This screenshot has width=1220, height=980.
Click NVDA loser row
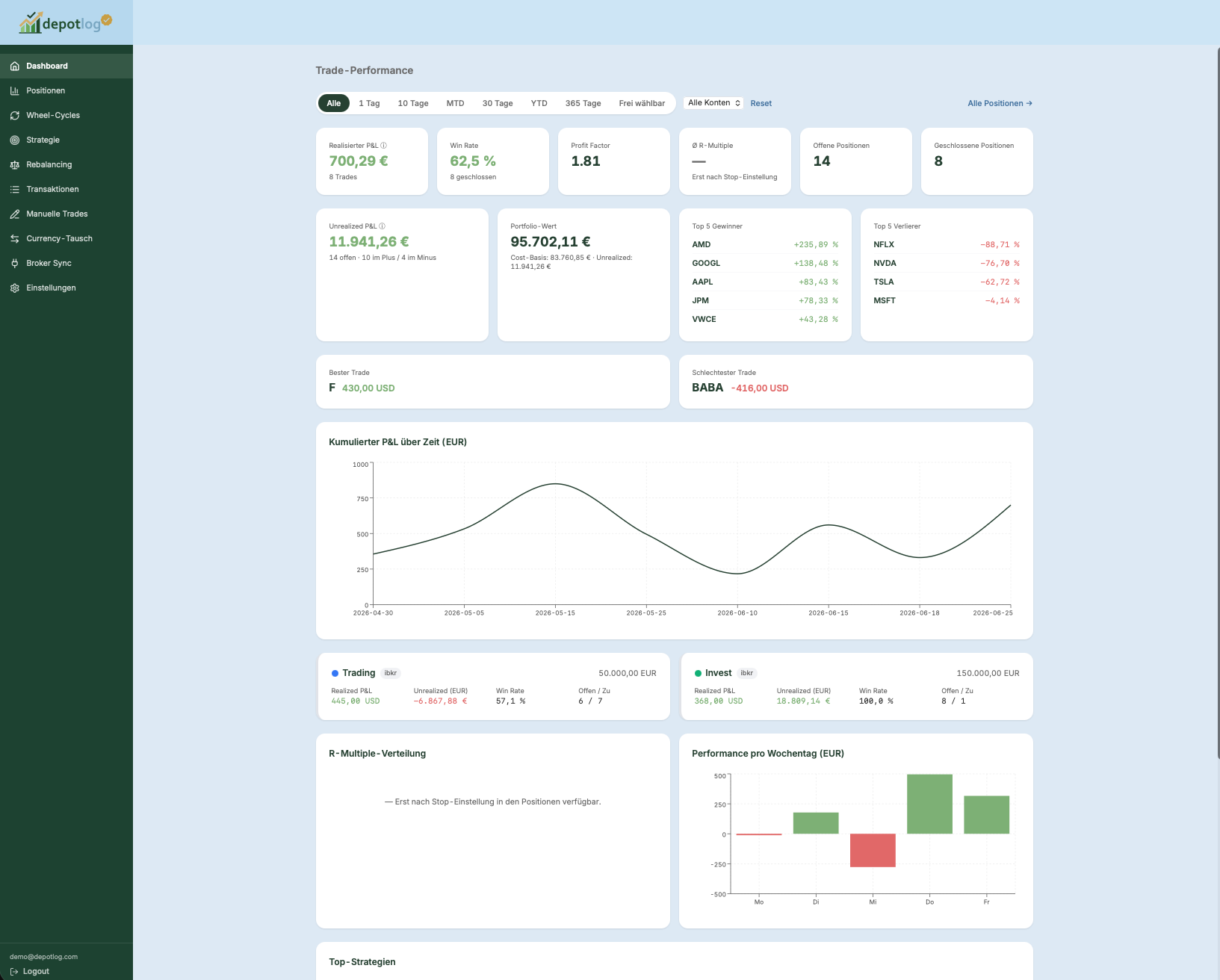pos(947,263)
